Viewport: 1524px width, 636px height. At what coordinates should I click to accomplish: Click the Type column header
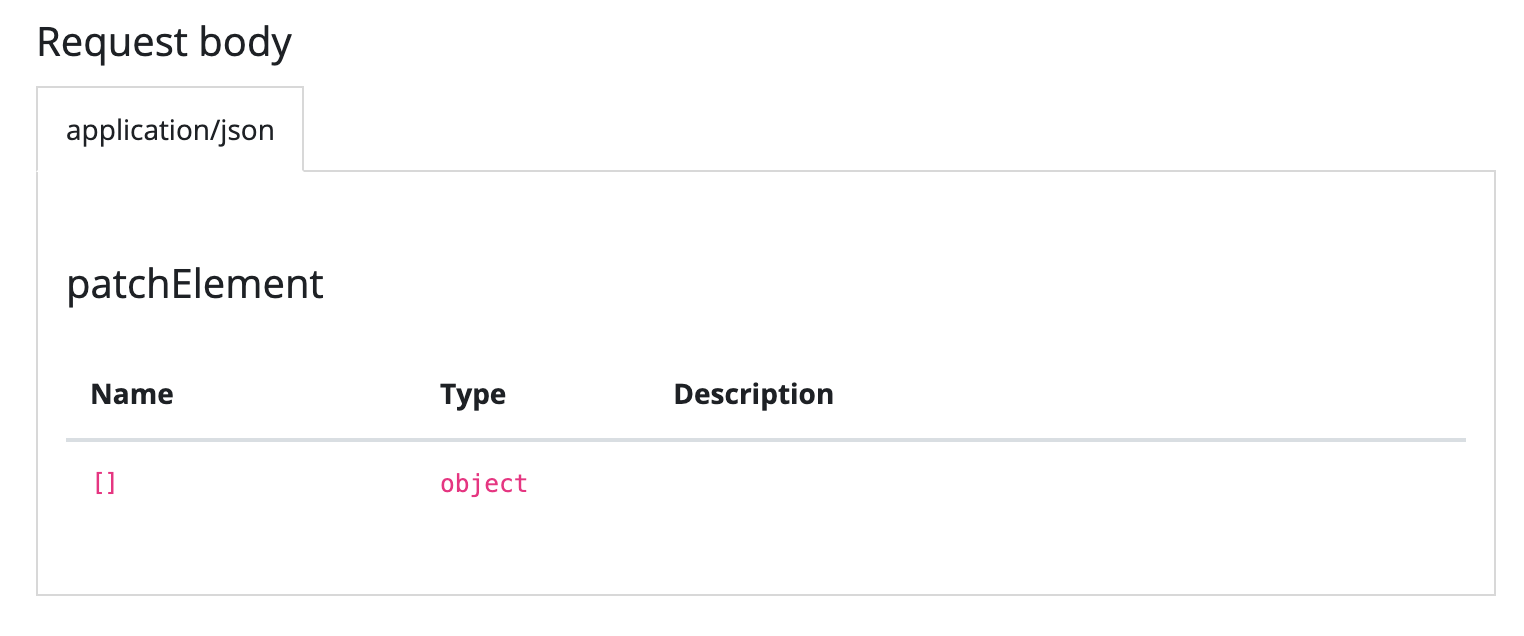coord(472,394)
